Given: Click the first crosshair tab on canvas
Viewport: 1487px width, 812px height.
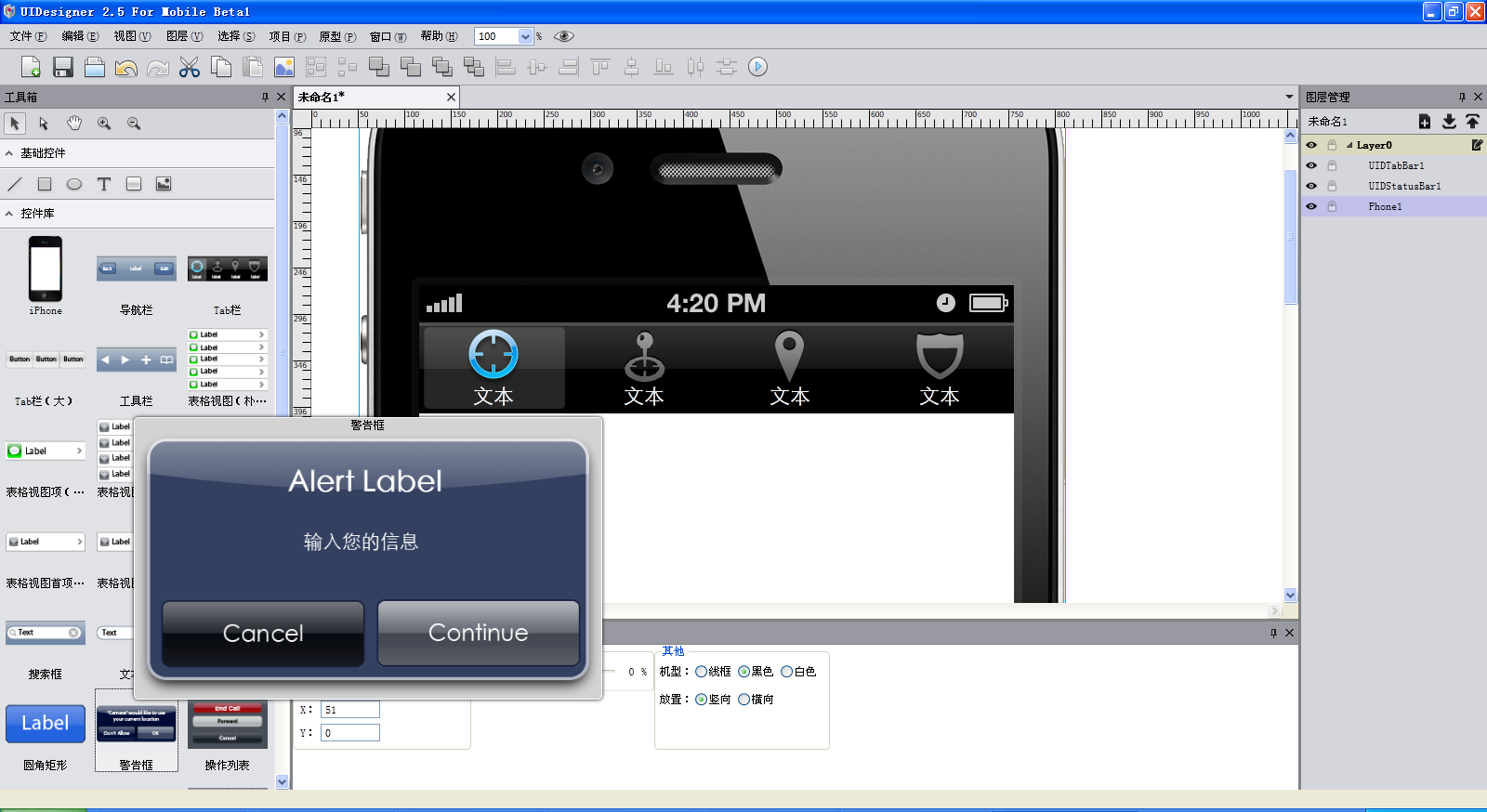Looking at the screenshot, I should (493, 368).
